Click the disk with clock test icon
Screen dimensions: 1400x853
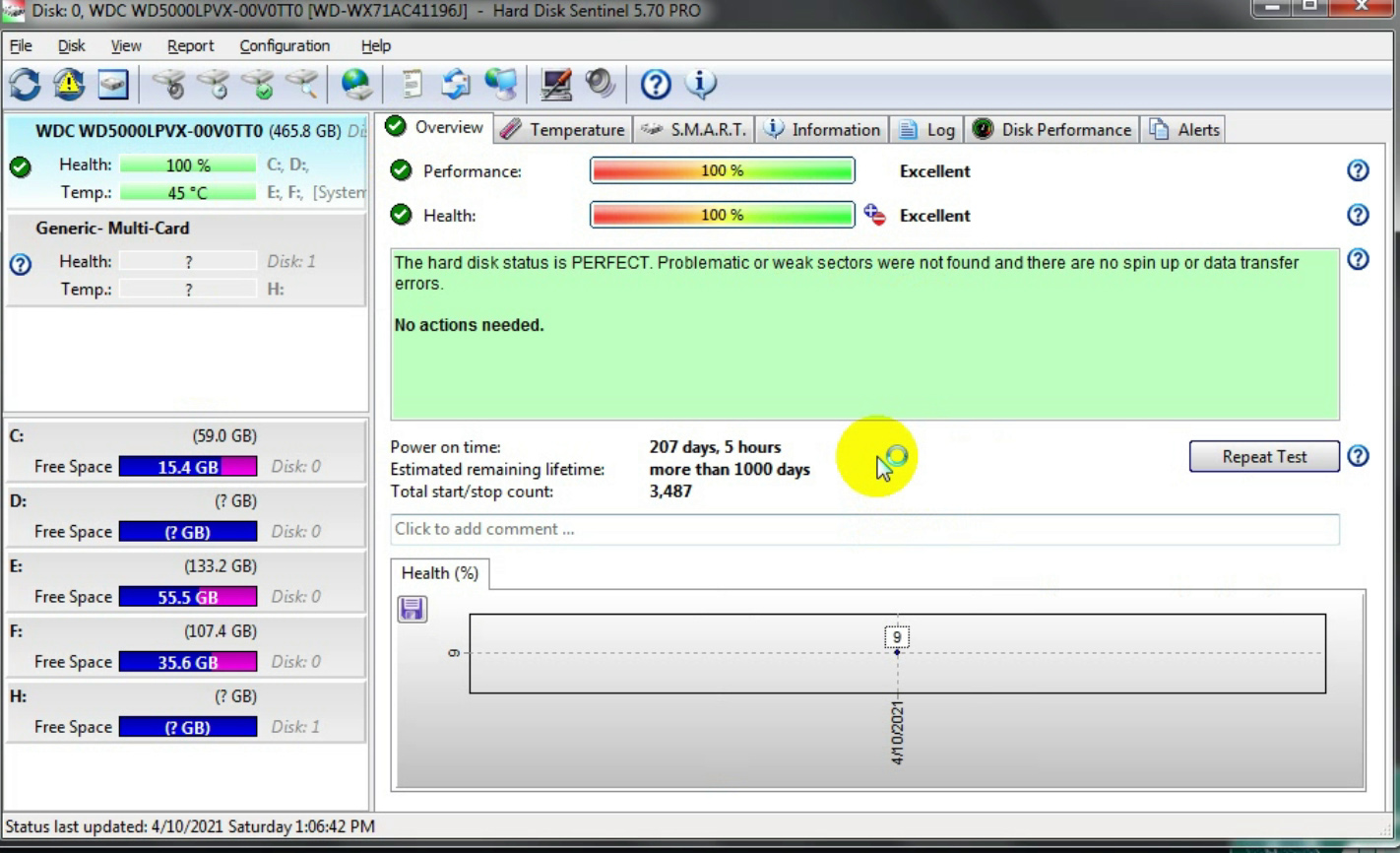[x=216, y=85]
